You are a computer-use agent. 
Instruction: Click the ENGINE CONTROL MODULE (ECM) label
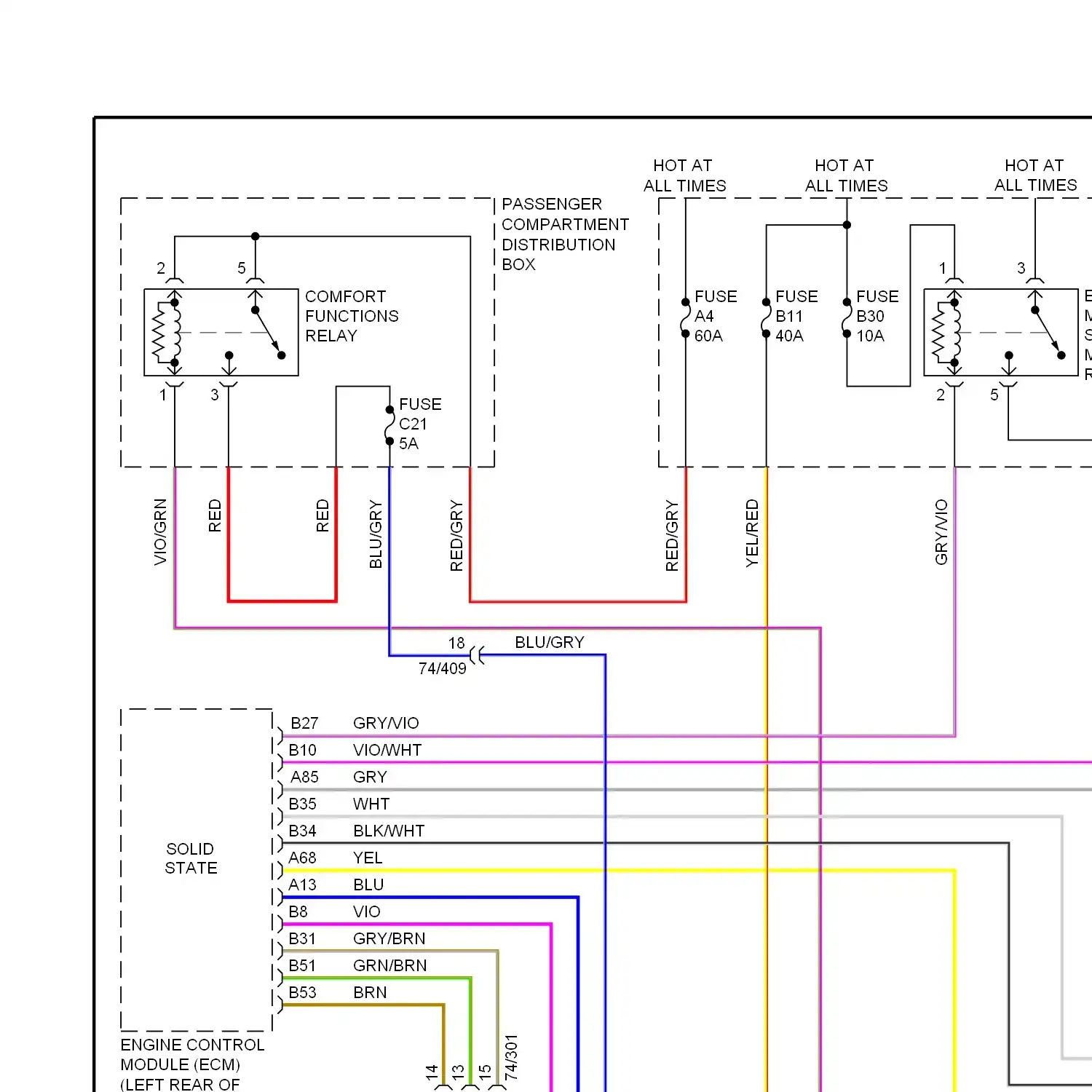tap(192, 1055)
